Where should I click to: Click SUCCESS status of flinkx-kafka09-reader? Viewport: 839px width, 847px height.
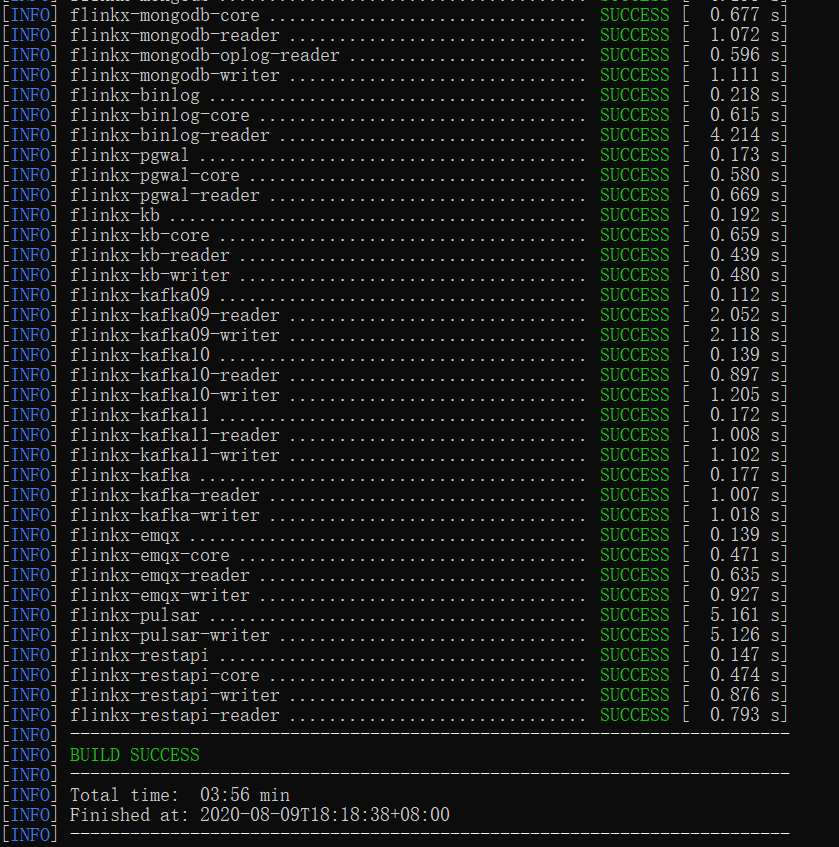point(634,315)
